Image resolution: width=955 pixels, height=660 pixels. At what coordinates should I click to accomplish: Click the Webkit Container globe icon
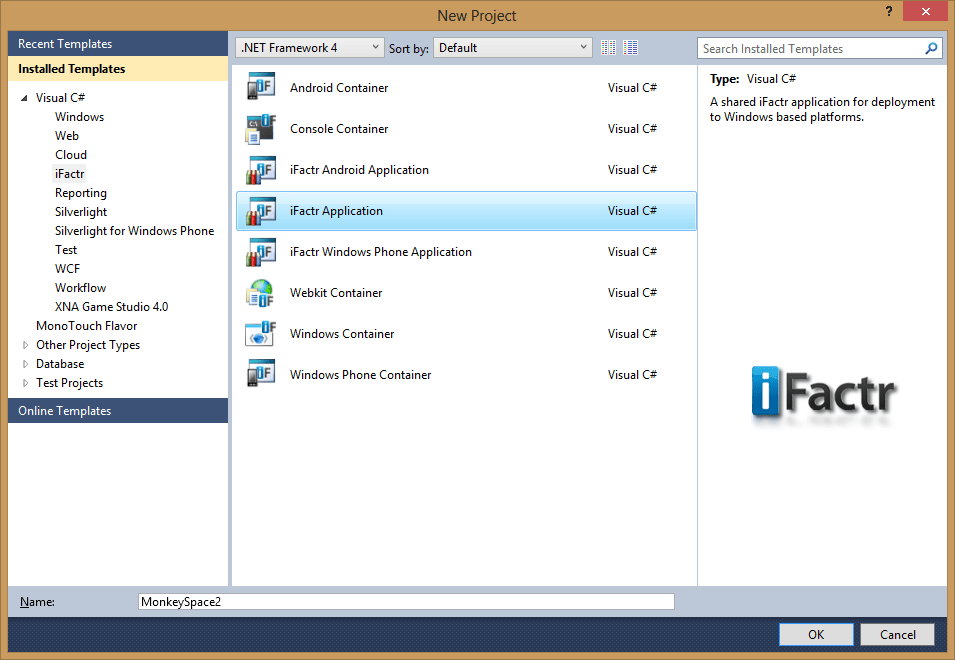tap(261, 293)
